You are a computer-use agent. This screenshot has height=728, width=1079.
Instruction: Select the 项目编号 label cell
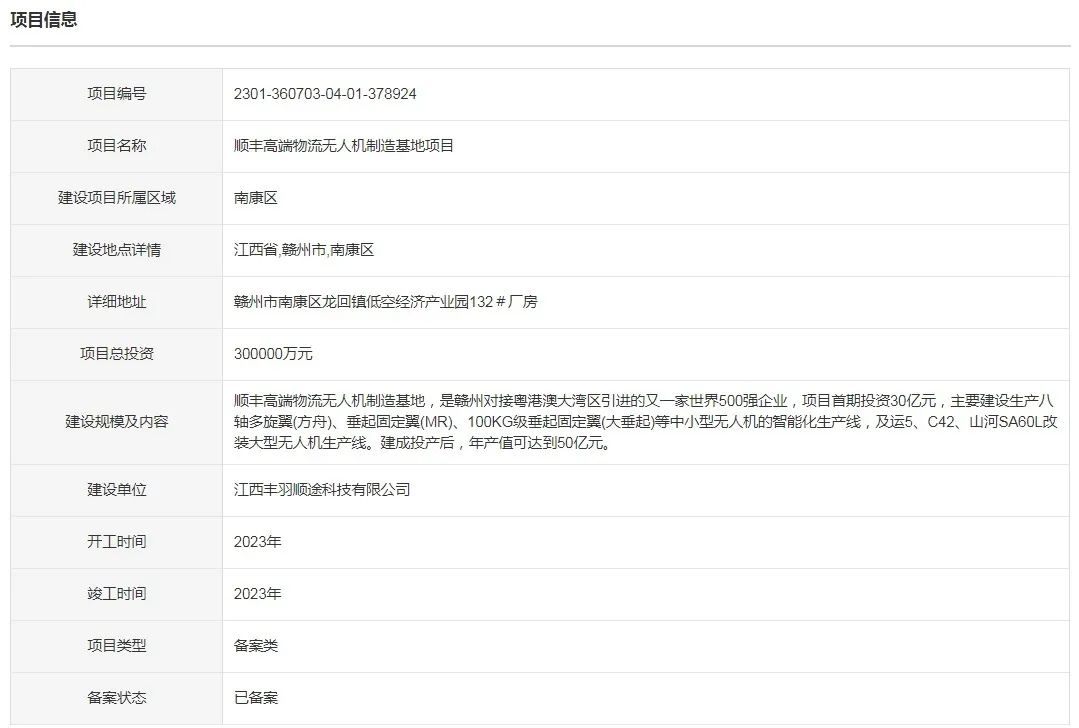(116, 94)
